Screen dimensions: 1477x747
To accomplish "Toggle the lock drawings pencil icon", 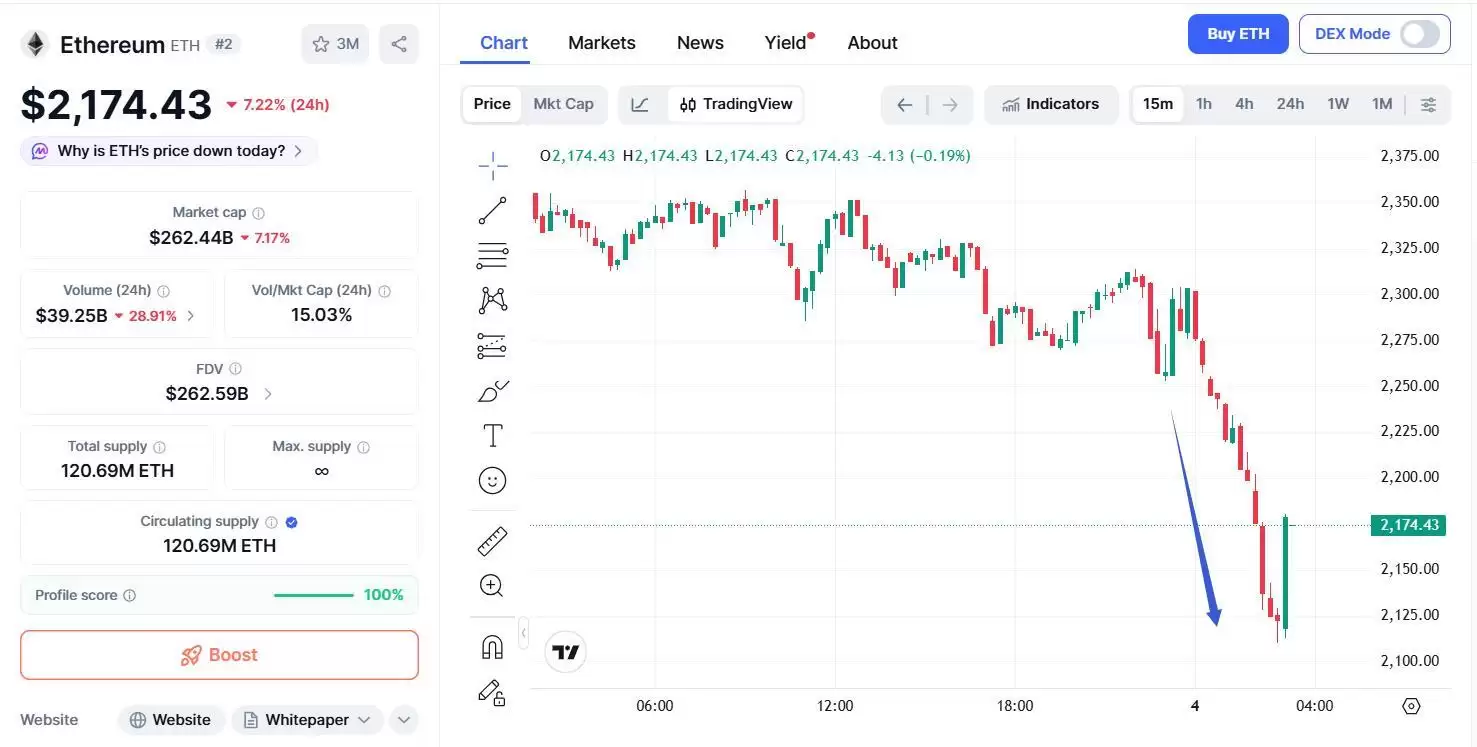I will click(x=492, y=692).
